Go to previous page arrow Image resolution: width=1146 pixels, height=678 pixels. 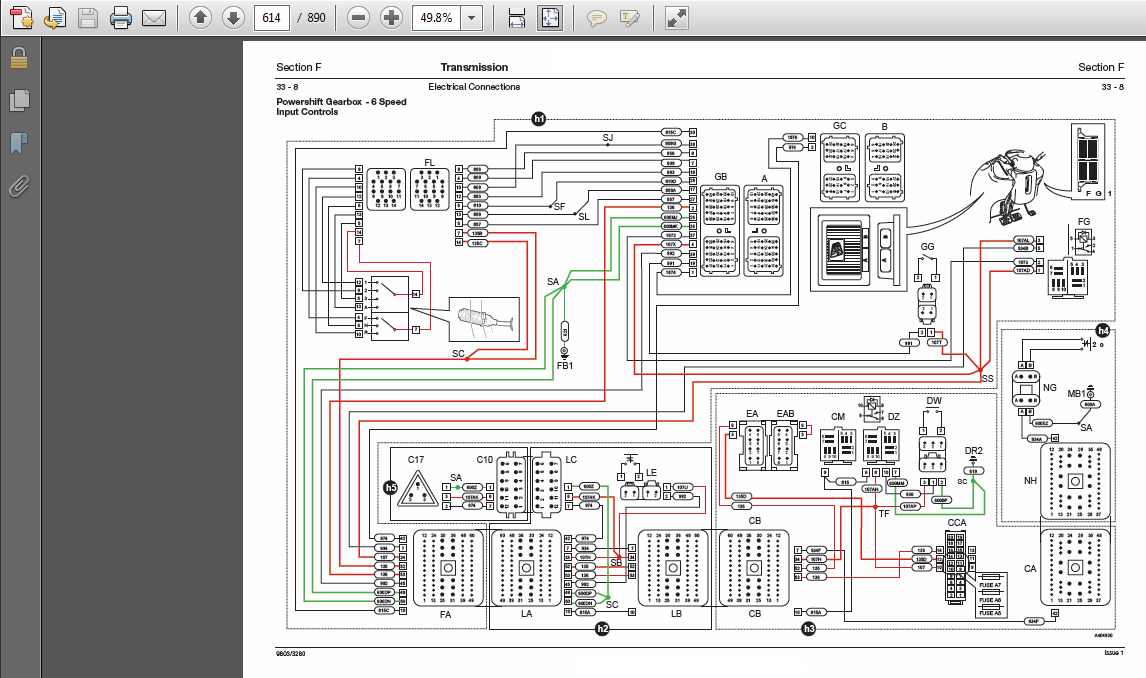tap(200, 18)
